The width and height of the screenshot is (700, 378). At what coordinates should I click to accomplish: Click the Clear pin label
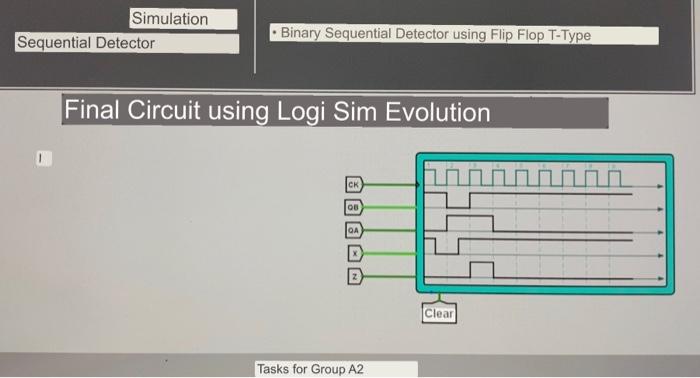click(439, 313)
